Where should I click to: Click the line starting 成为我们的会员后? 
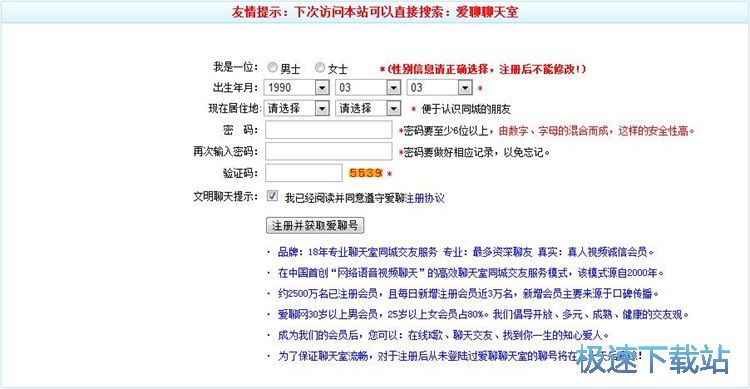[443, 335]
